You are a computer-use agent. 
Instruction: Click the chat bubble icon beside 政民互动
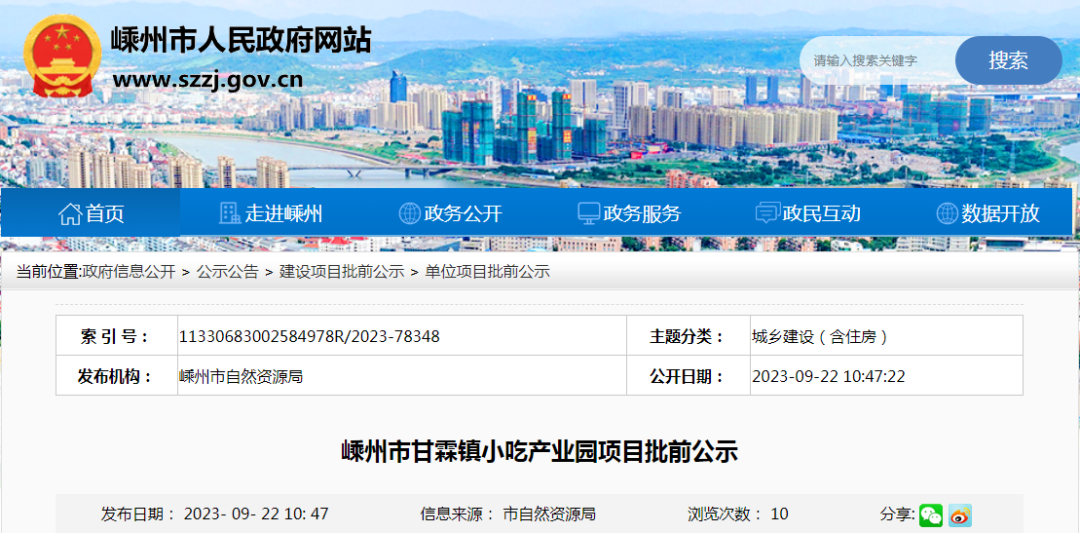point(767,213)
